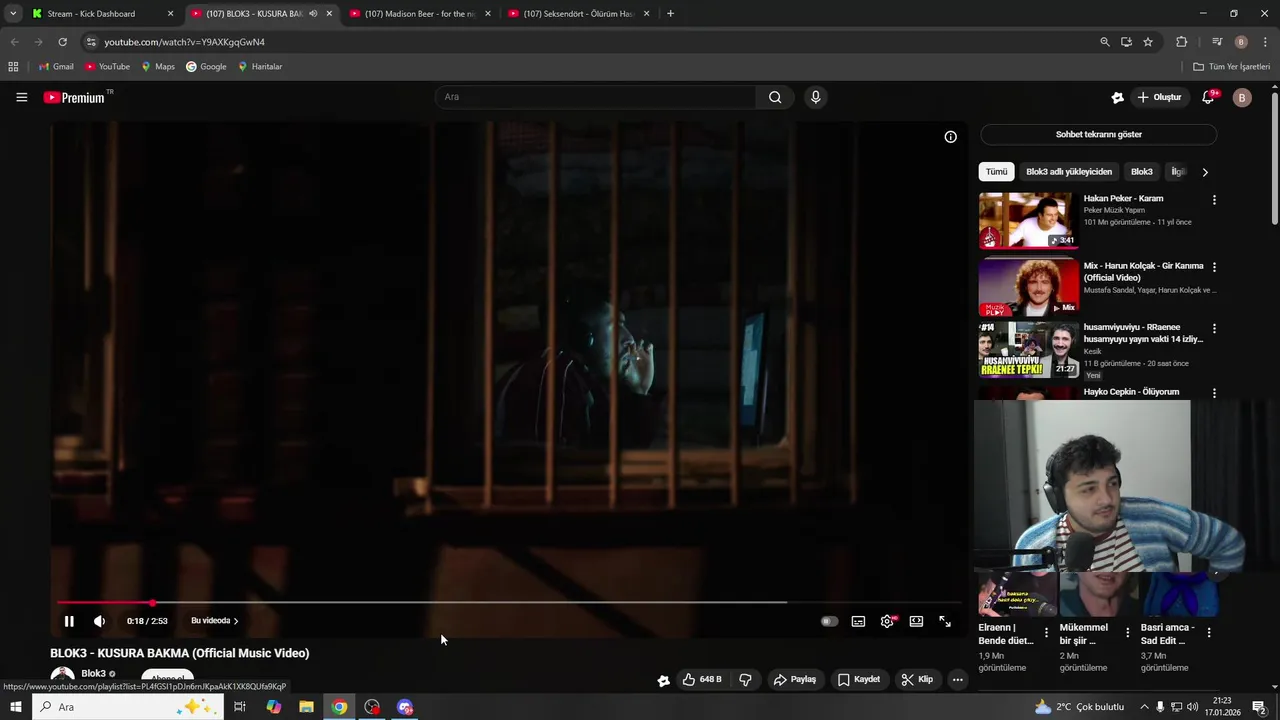Create a clip with the Klip button
This screenshot has height=720, width=1280.
point(917,679)
